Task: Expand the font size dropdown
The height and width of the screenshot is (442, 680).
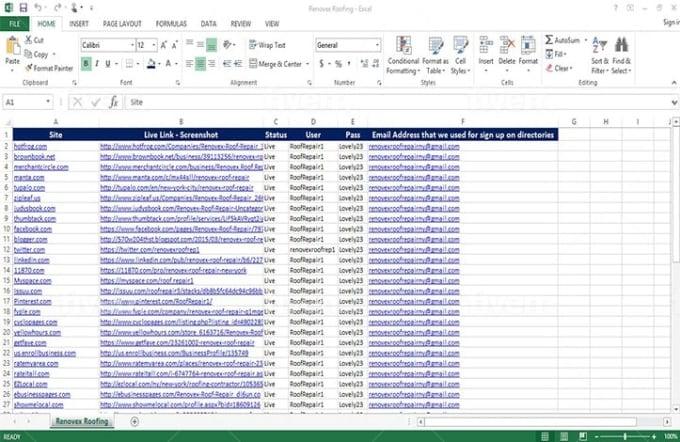Action: [154, 45]
